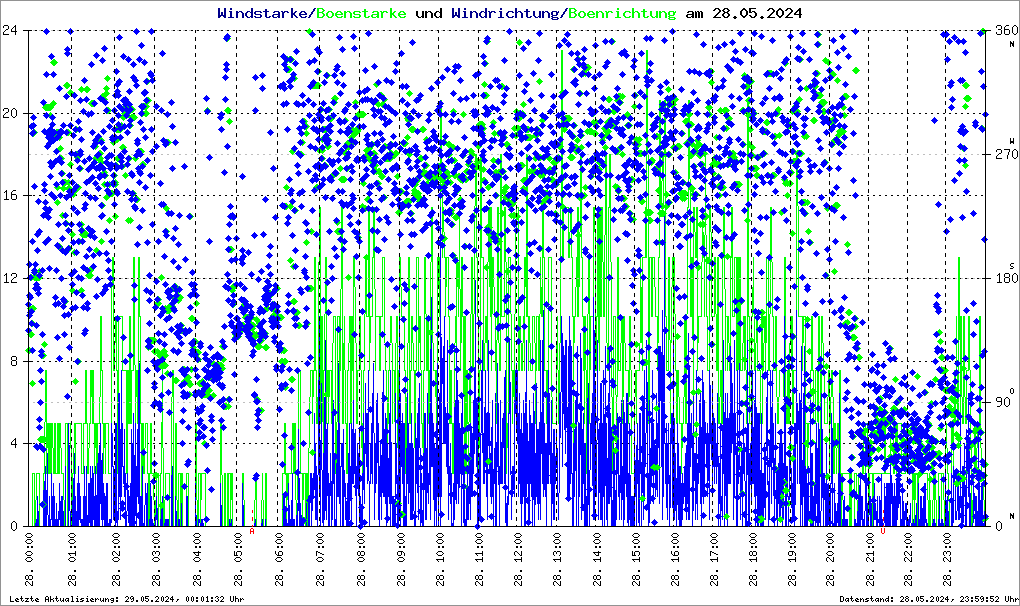Click time axis label '28. 06:00'
The height and width of the screenshot is (606, 1020).
tap(278, 559)
